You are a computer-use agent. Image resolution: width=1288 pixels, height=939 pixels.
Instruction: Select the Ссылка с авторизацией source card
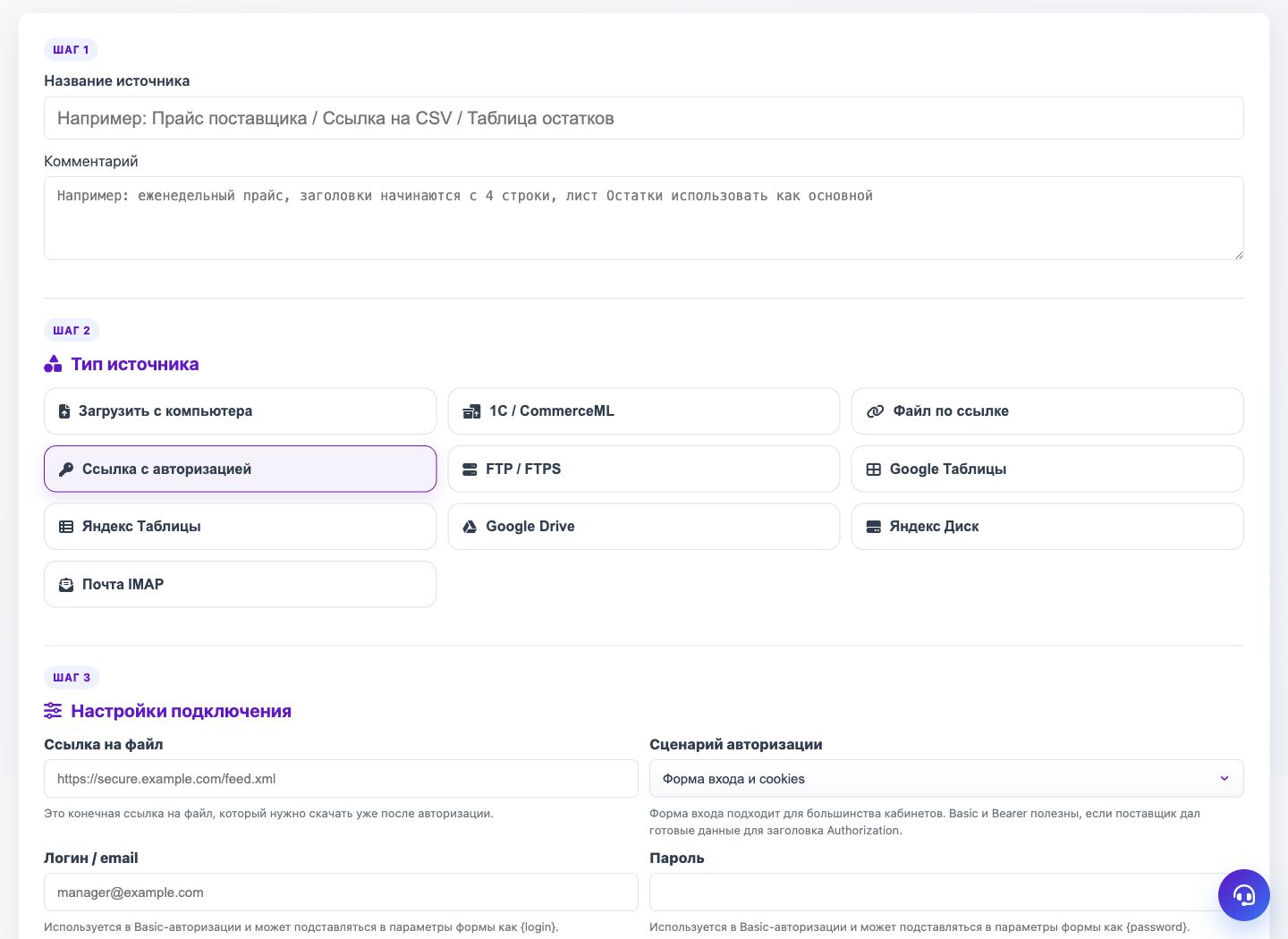[240, 469]
